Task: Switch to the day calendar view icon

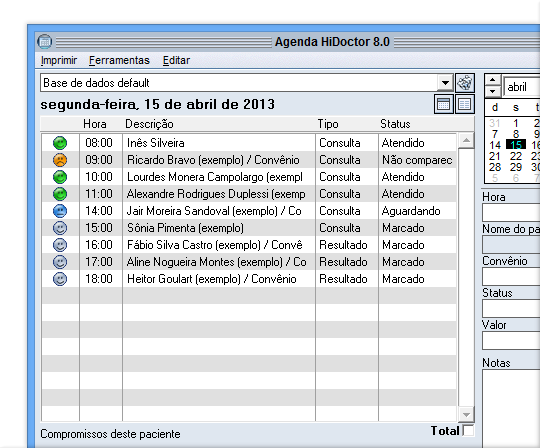Action: tap(444, 104)
